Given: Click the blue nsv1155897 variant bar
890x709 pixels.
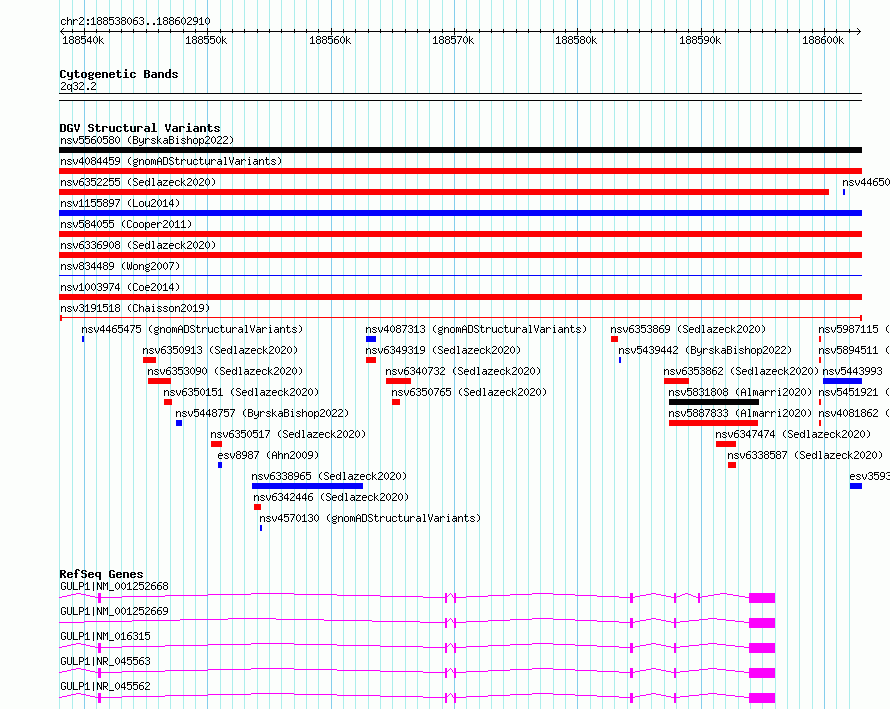Looking at the screenshot, I should 460,213.
